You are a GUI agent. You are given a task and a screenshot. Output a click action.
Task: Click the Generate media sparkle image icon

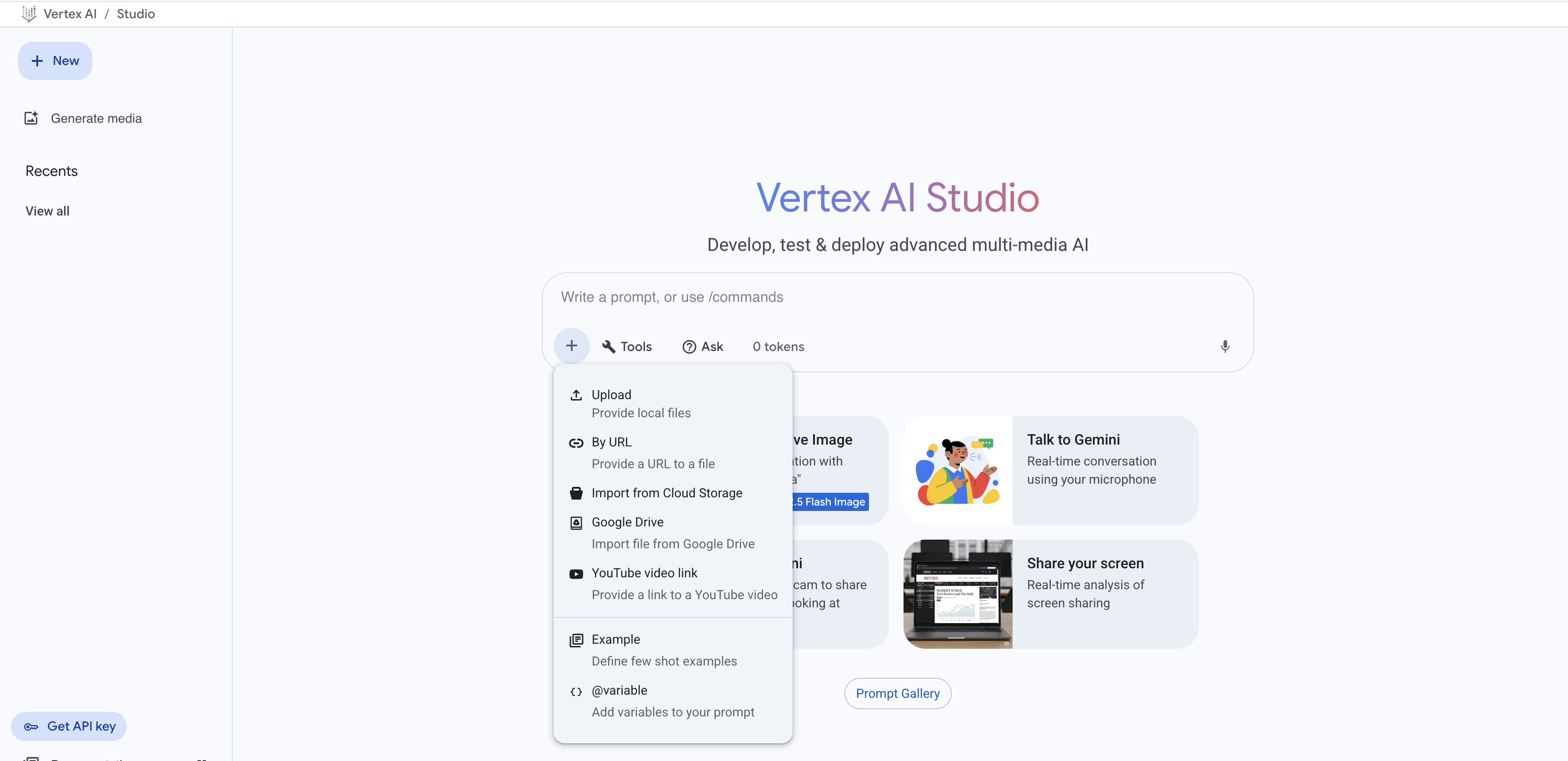tap(31, 118)
